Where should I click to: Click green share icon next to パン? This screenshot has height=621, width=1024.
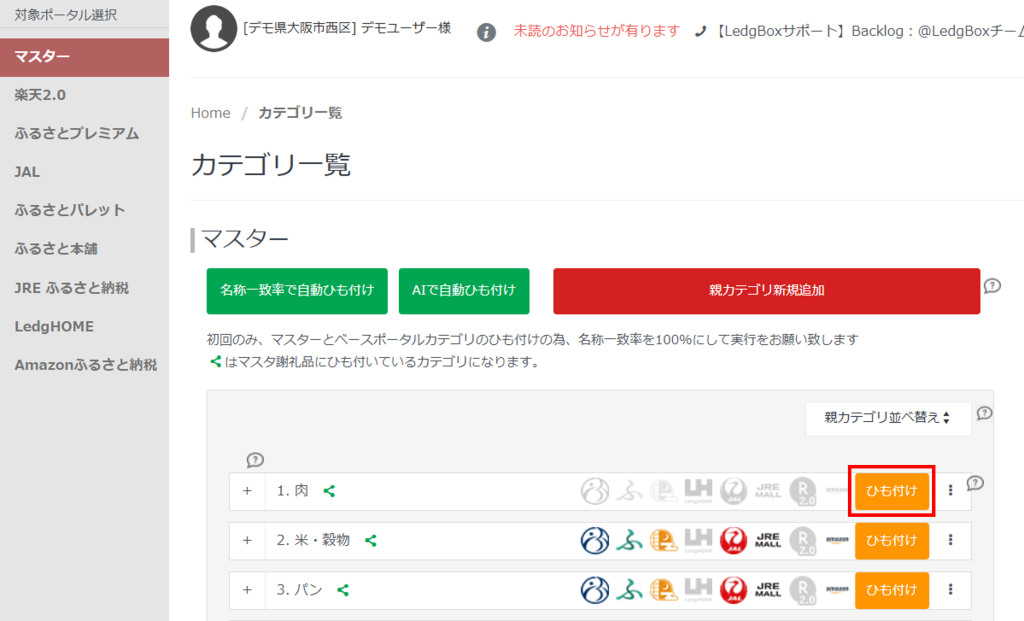point(343,590)
